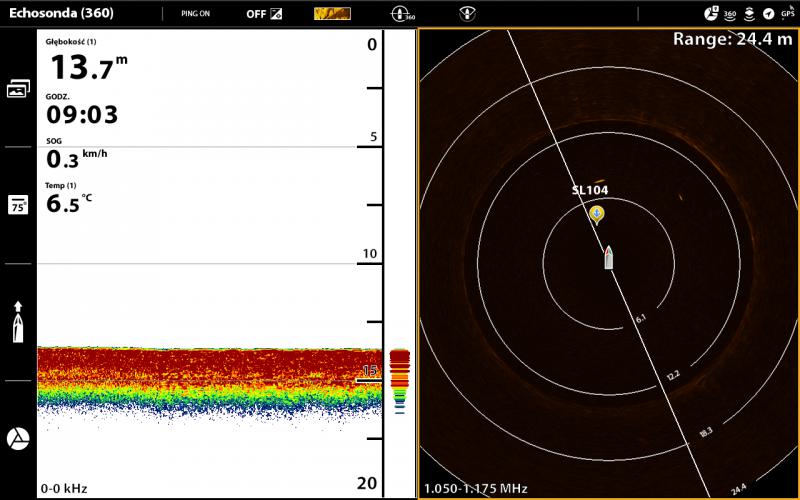Select the boat heading icon in sidebar
The image size is (800, 500).
click(17, 322)
